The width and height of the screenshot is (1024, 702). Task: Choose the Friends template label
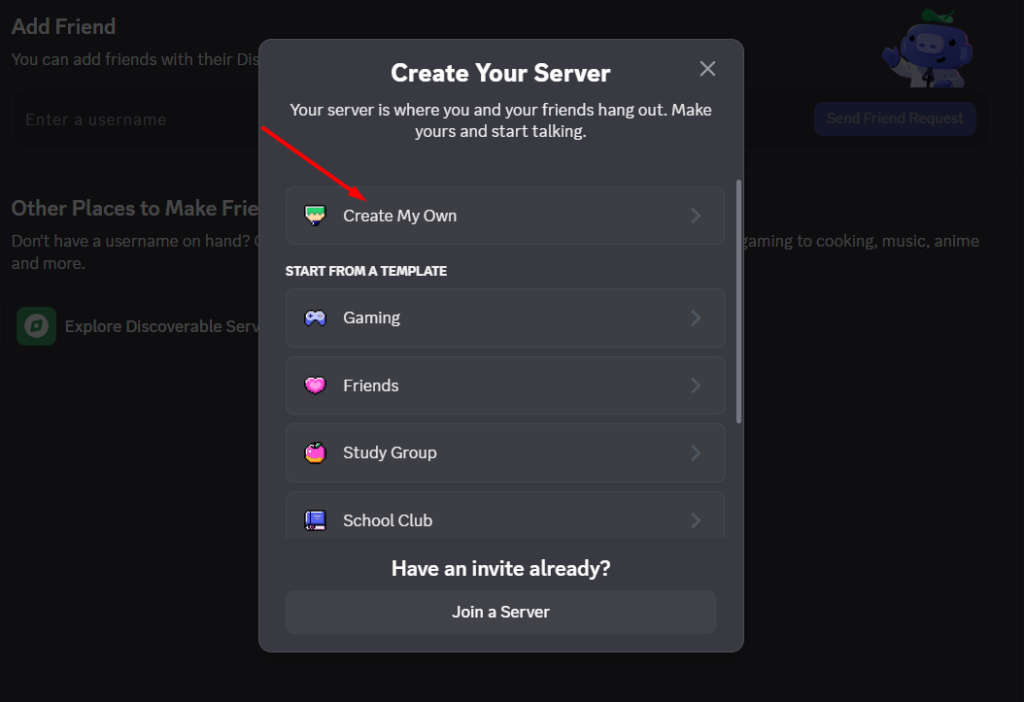[371, 385]
